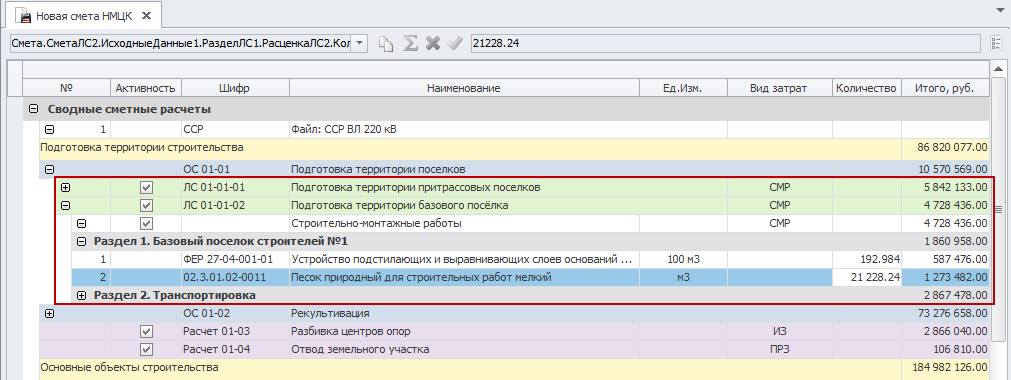Open the formula path dropdown
Screen dimensions: 1011x380
point(360,44)
